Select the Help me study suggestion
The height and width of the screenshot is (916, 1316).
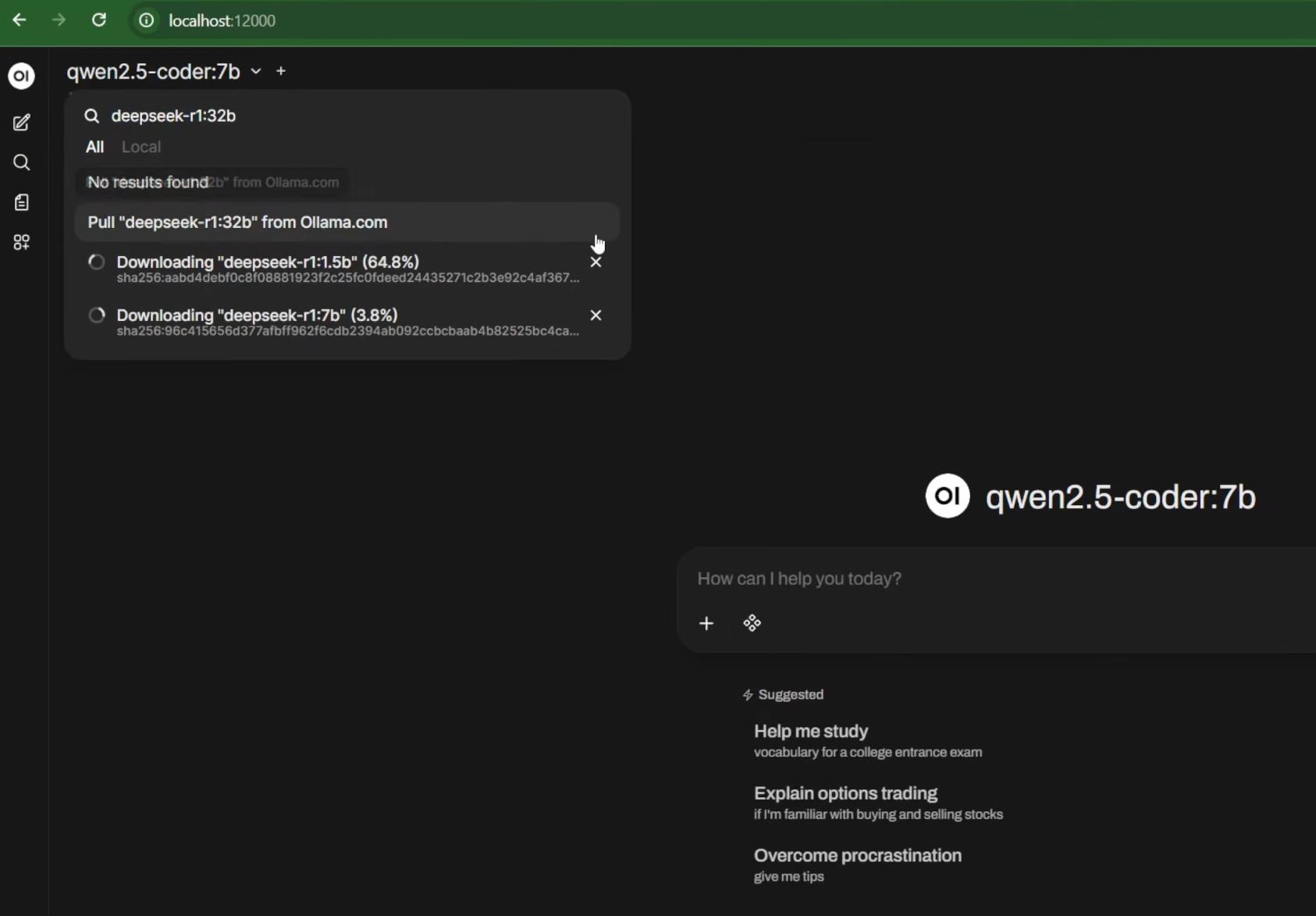(811, 732)
